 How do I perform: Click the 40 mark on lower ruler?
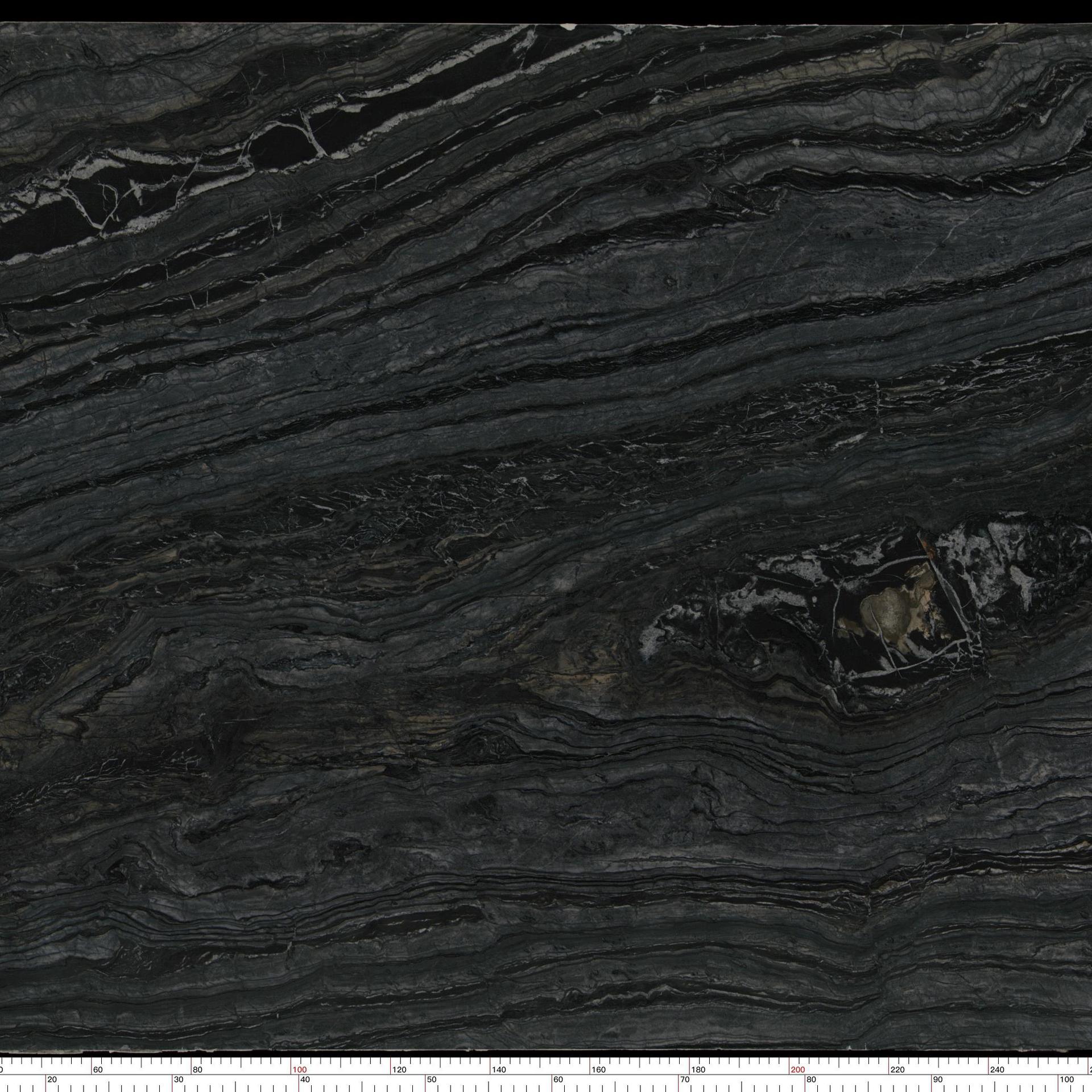pos(305,1079)
